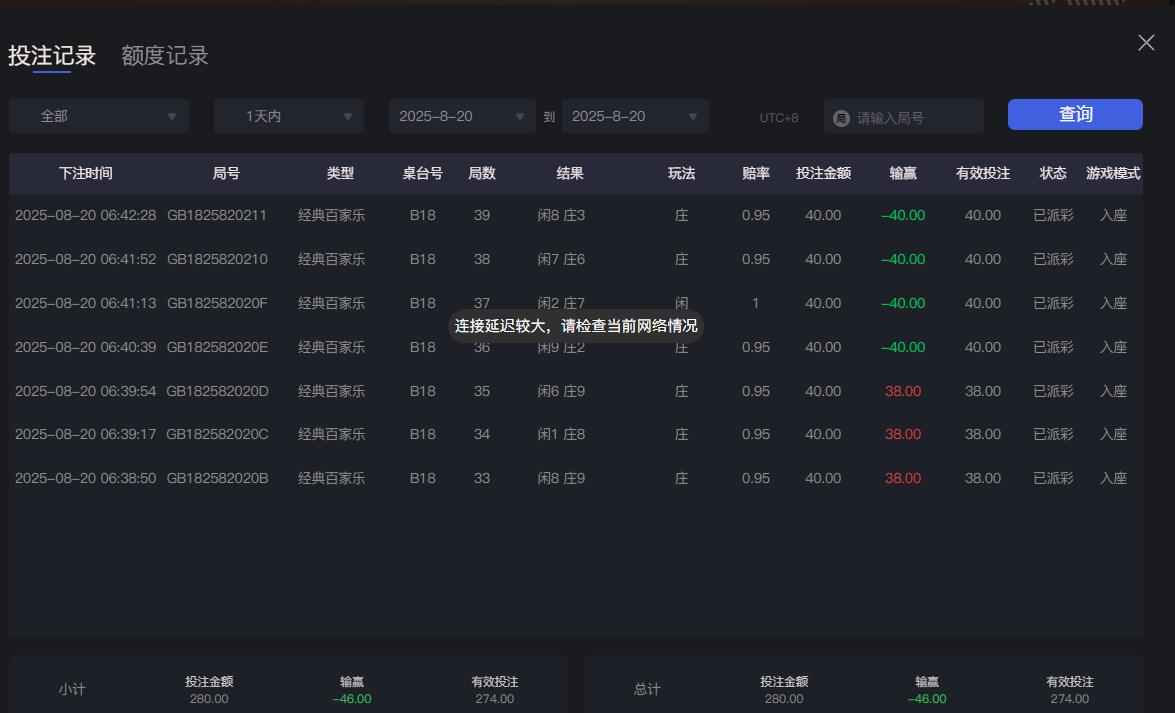Select the 投注记录 tab
This screenshot has height=713, width=1175.
point(52,55)
